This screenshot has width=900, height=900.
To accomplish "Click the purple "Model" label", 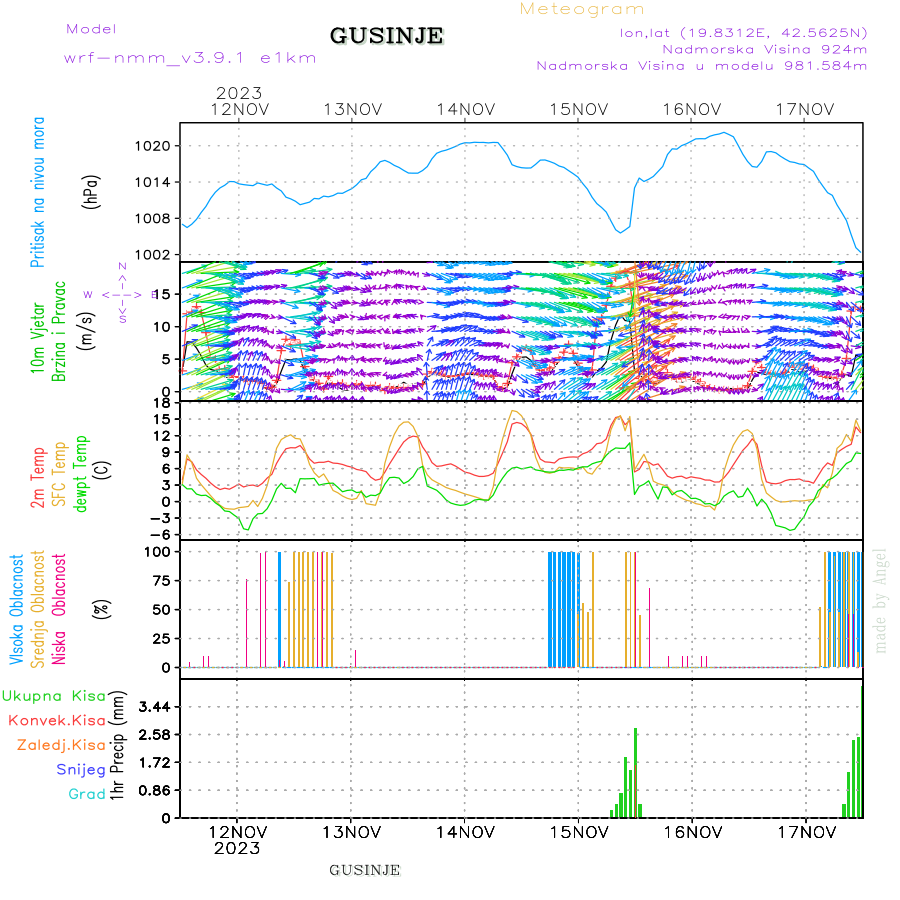I will 91,29.
